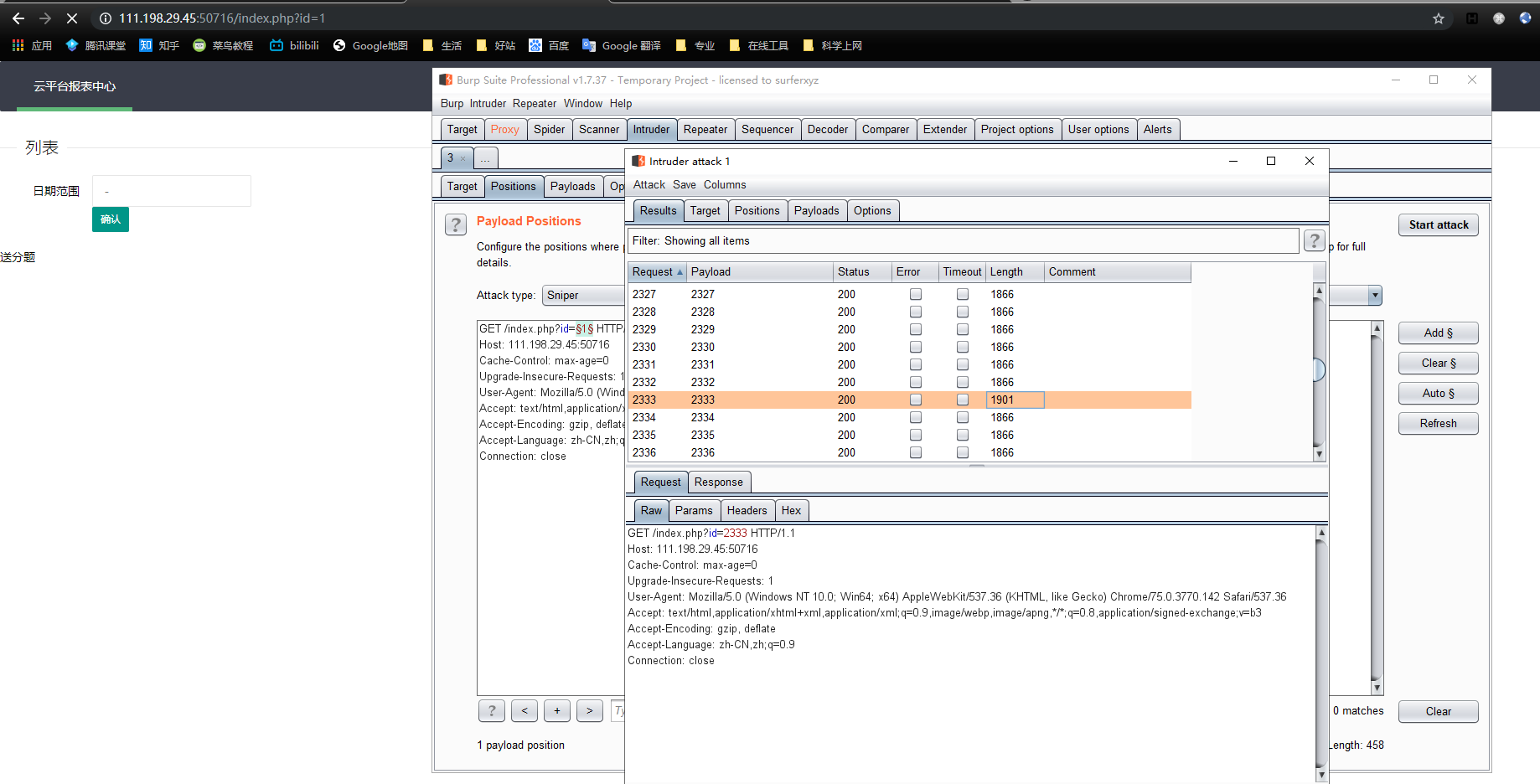Open help for Payload Positions
Image resolution: width=1540 pixels, height=784 pixels.
pos(456,224)
